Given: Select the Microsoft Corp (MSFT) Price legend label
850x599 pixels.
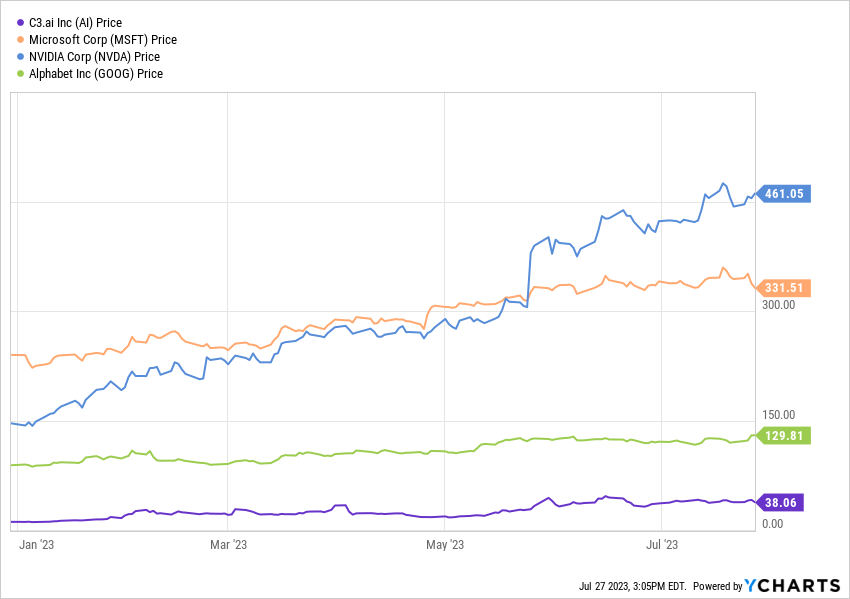Looking at the screenshot, I should pos(103,40).
